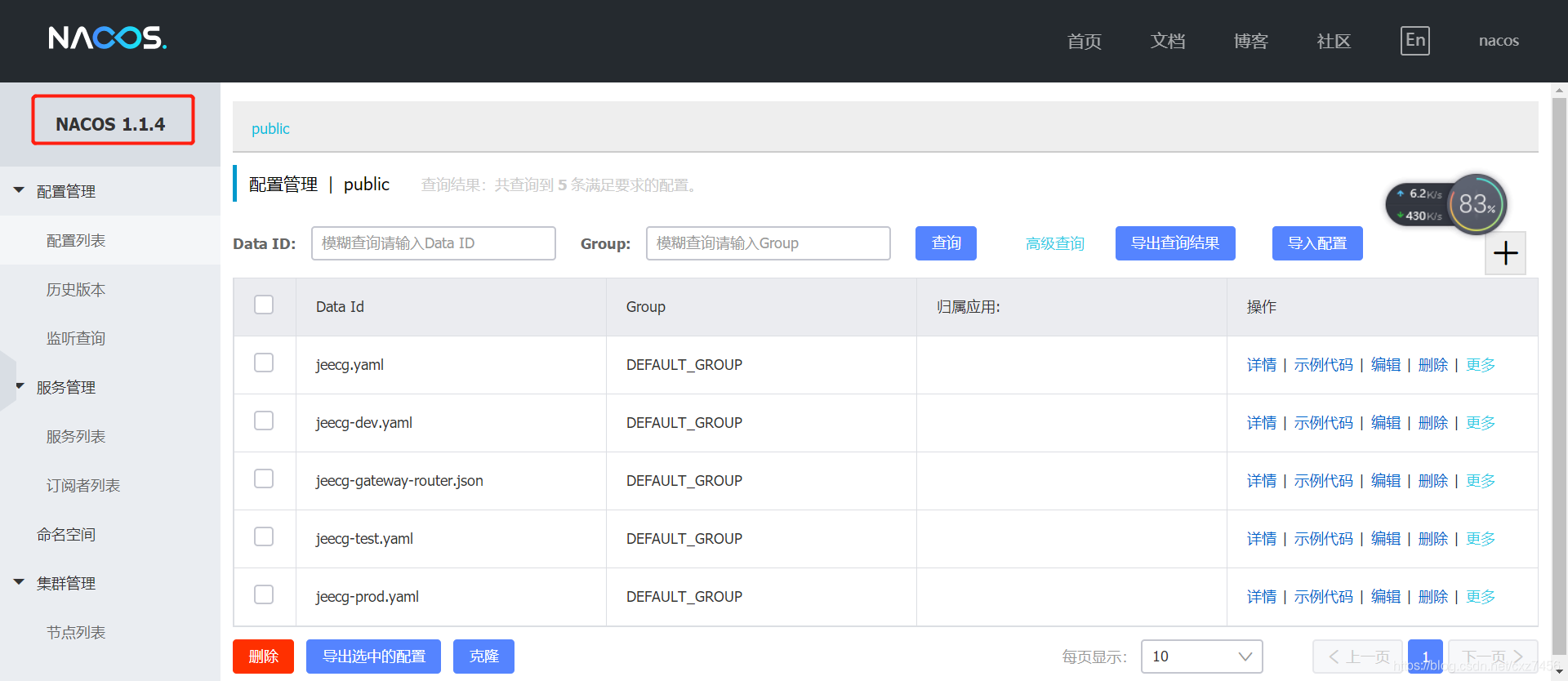
Task: Switch language with the En icon
Action: tap(1415, 40)
